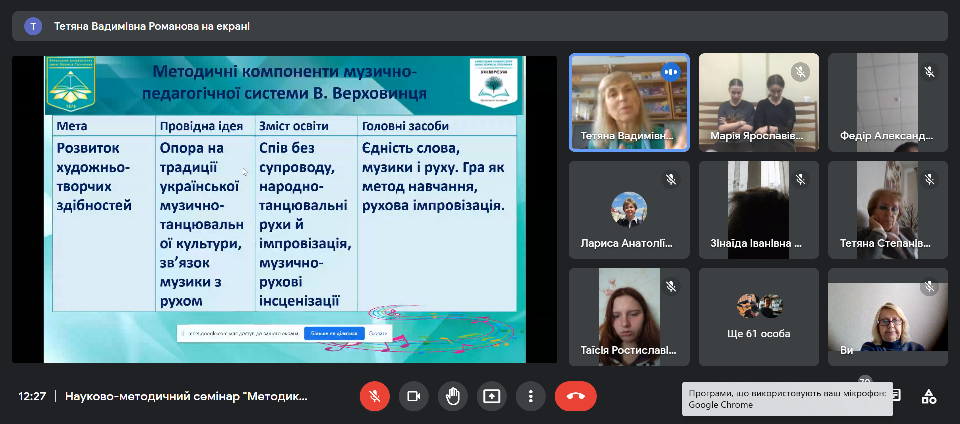Screen dimensions: 960x424
Task: Select Марія Ярославівна's video tile
Action: tap(759, 102)
